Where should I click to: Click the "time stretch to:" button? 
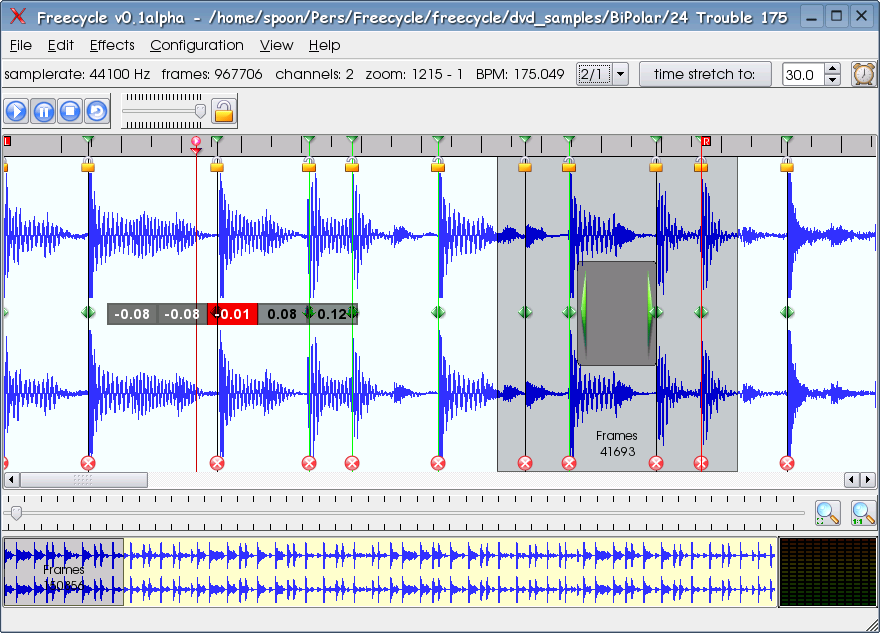(705, 74)
